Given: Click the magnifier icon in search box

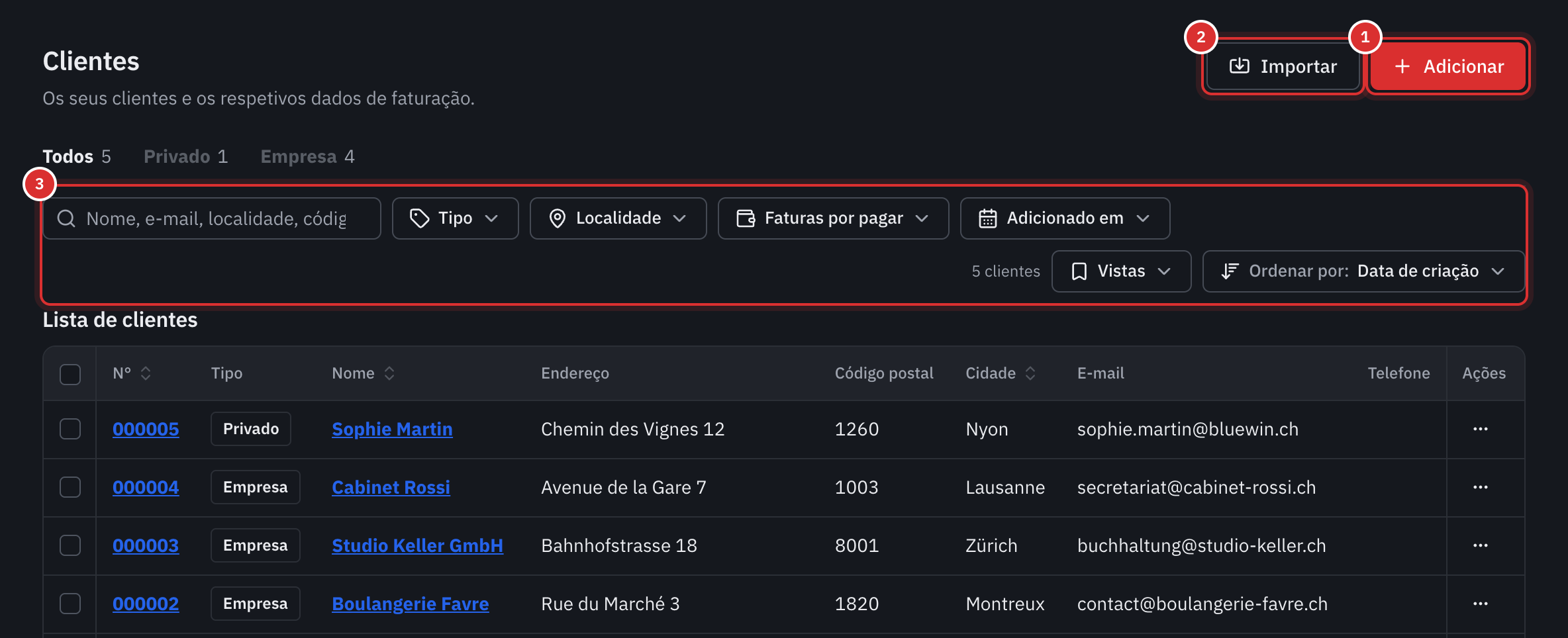Looking at the screenshot, I should point(66,218).
